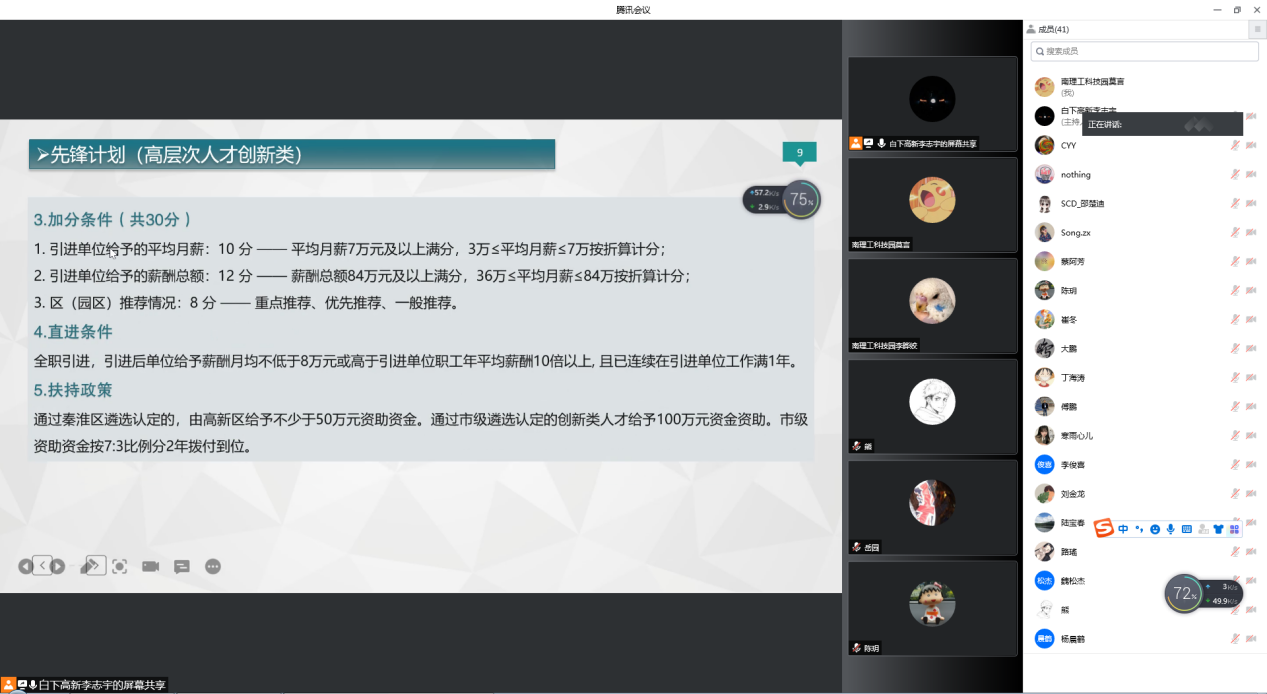Click the focus/capture icon in slide toolbar
This screenshot has width=1267, height=694.
coord(120,566)
